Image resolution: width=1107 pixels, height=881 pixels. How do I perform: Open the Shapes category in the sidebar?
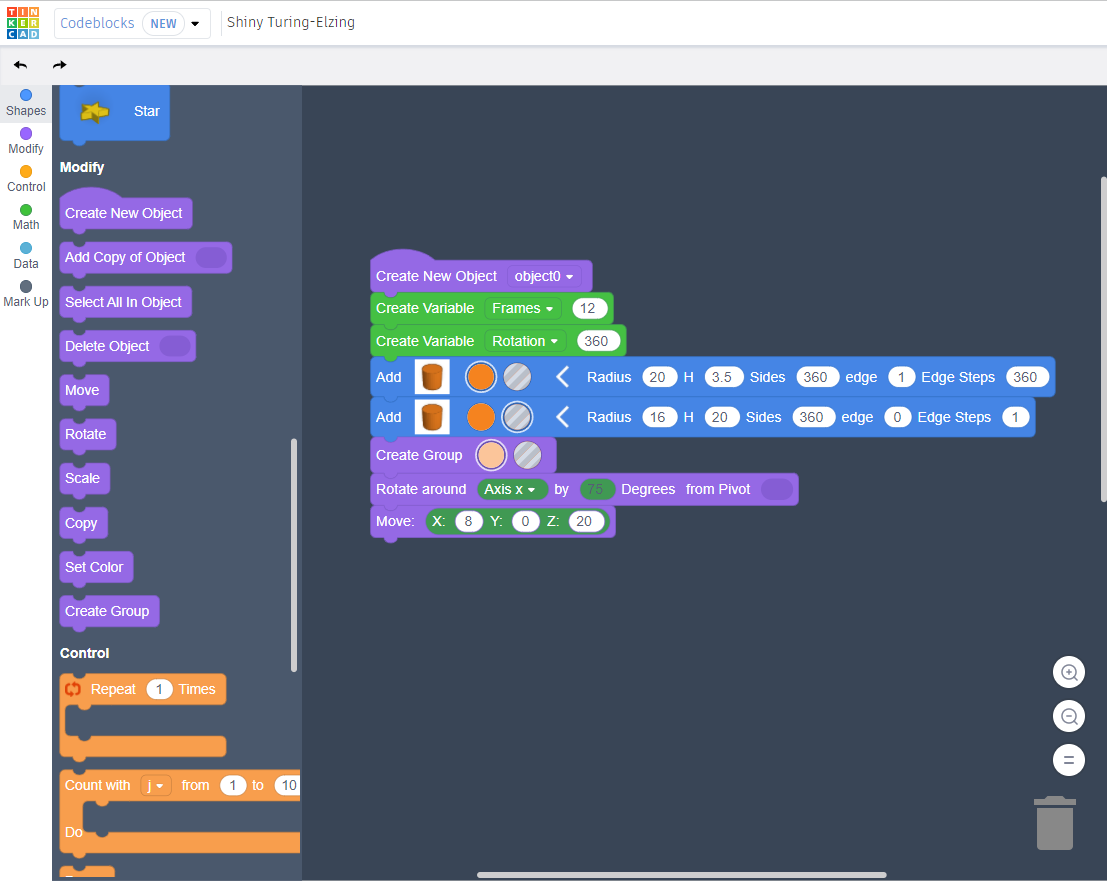(25, 100)
